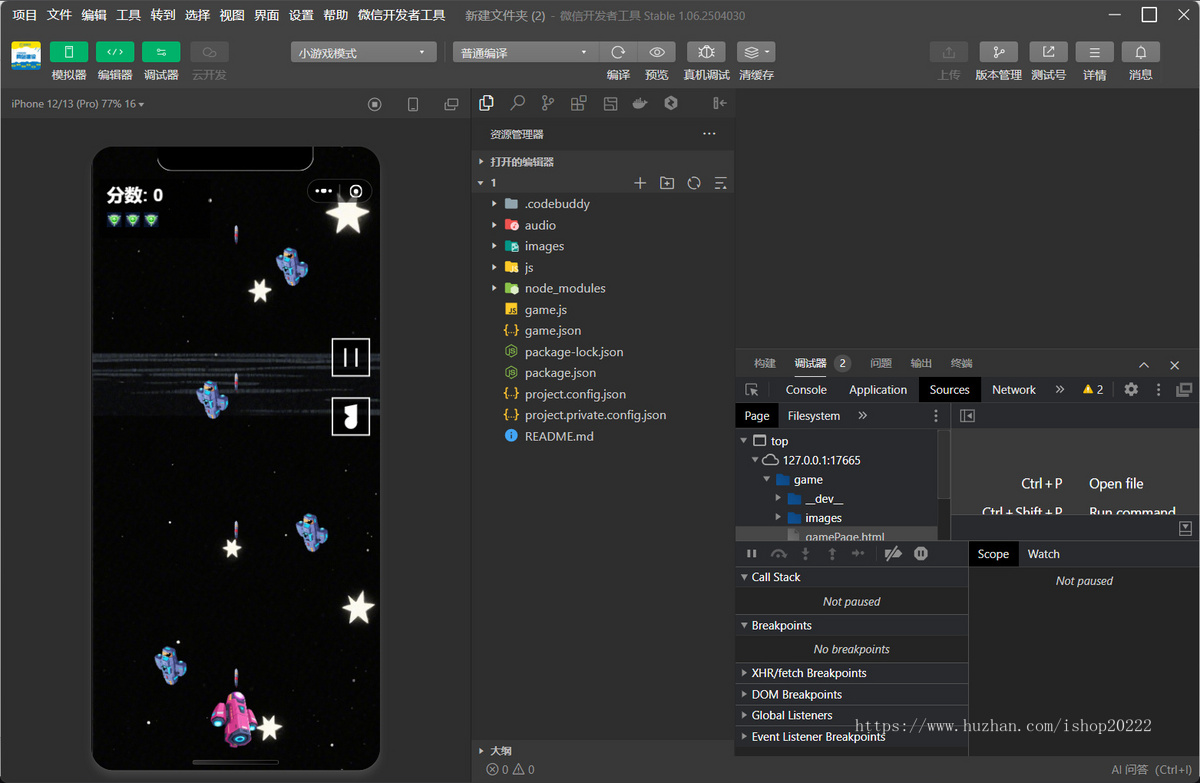Switch to the Console tab
1200x783 pixels.
pyautogui.click(x=806, y=390)
